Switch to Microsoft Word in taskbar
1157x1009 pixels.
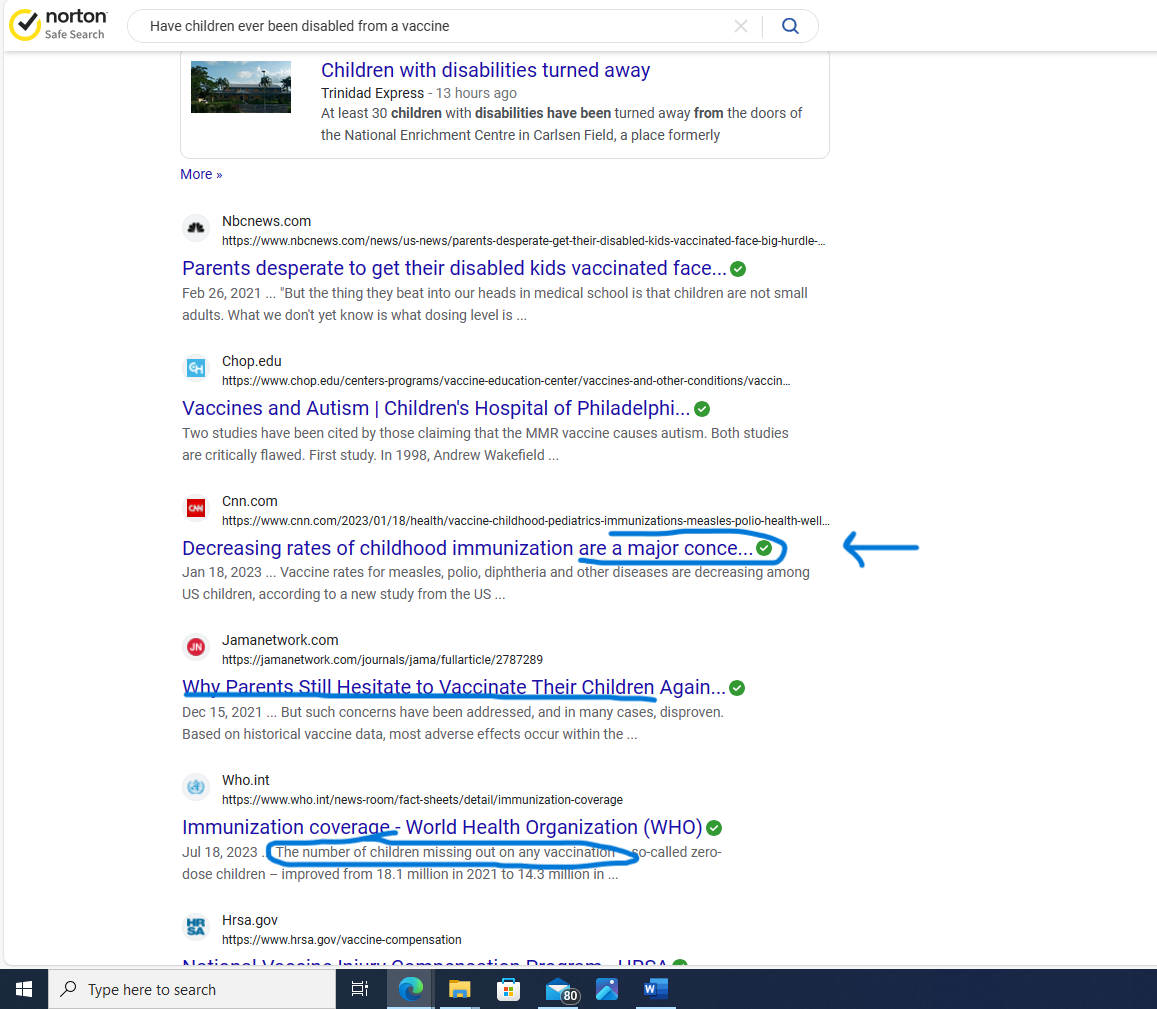[x=655, y=989]
